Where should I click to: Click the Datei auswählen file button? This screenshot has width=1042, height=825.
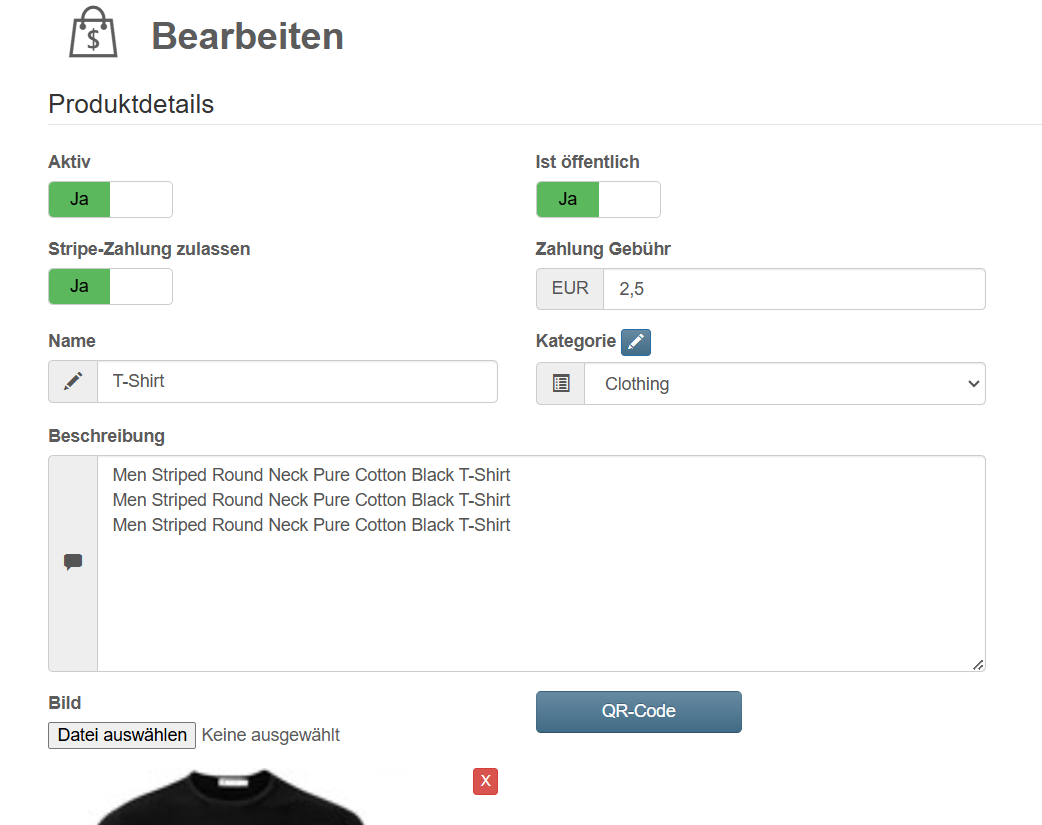pyautogui.click(x=122, y=735)
